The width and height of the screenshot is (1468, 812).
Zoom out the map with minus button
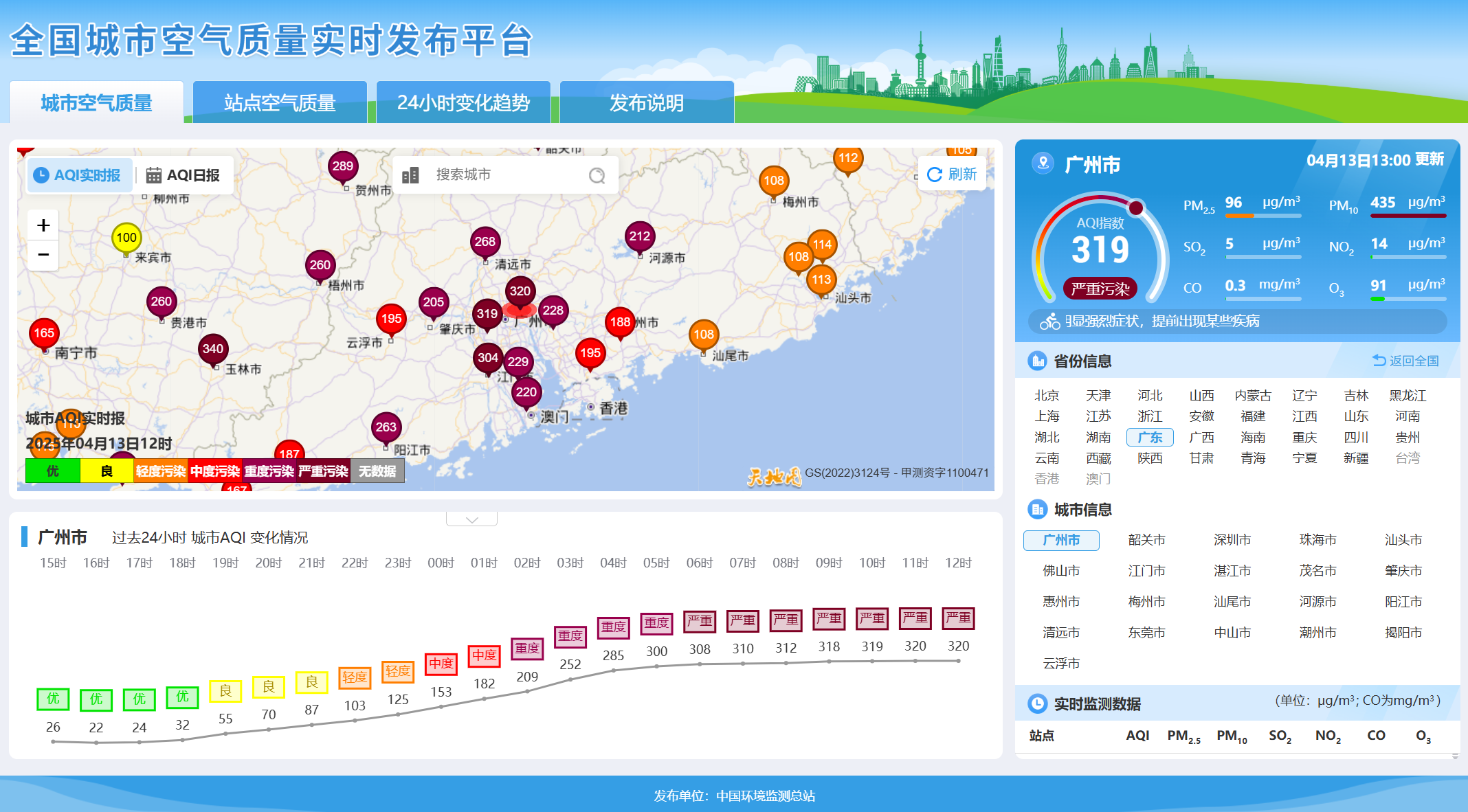43,255
